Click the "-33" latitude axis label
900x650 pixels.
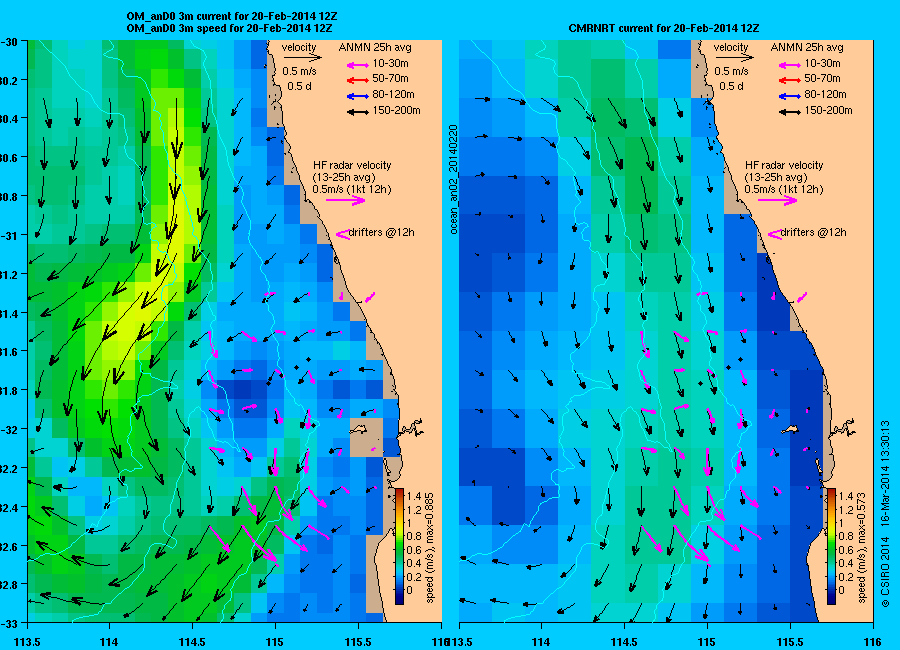tap(10, 623)
